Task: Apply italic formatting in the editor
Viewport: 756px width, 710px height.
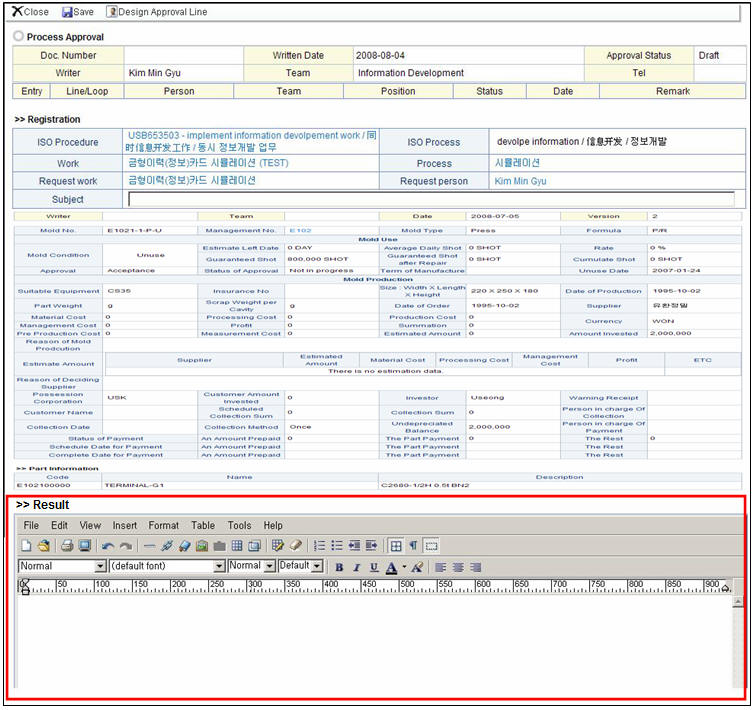Action: [356, 567]
